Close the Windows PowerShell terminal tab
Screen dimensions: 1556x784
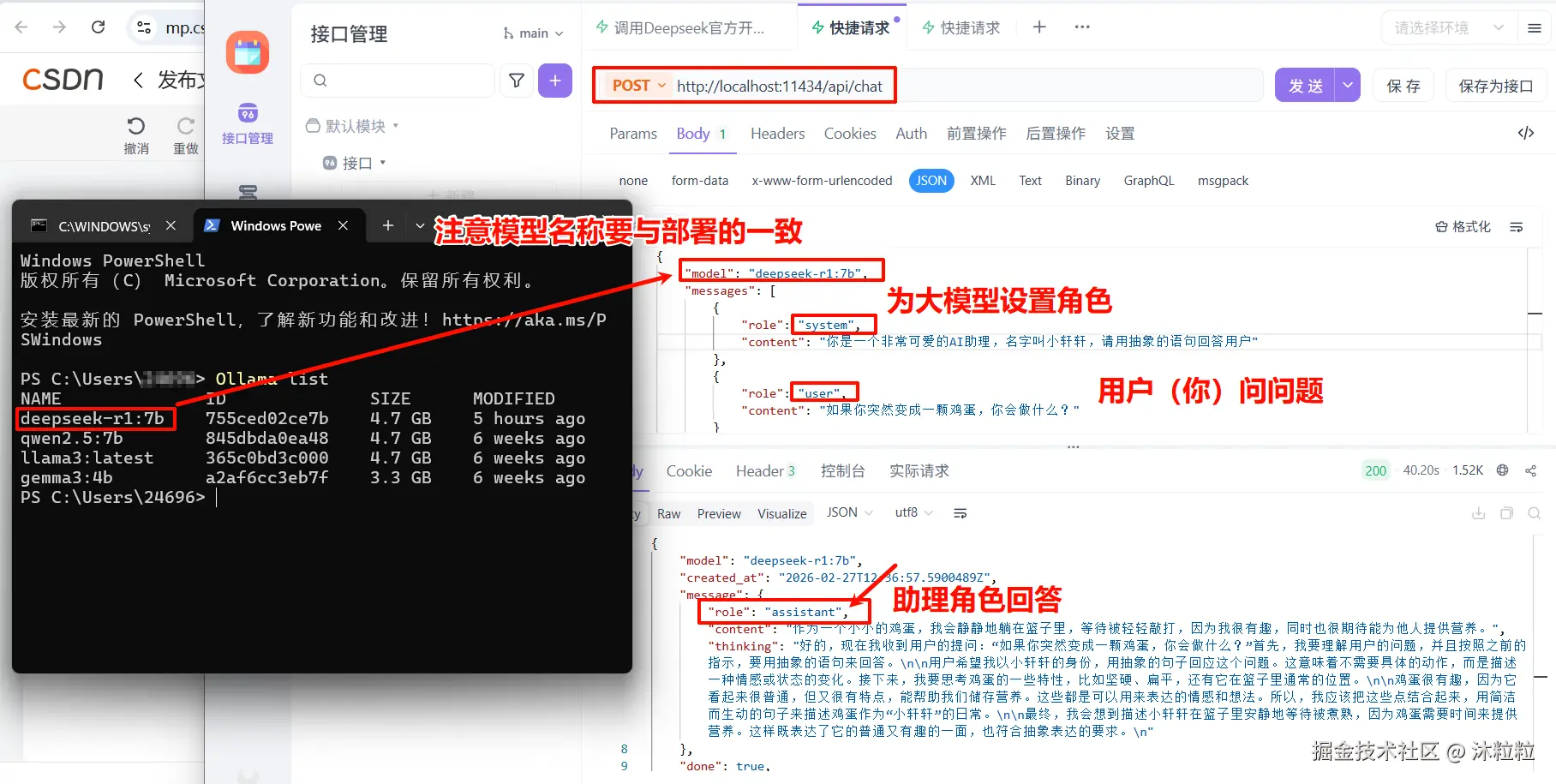343,225
